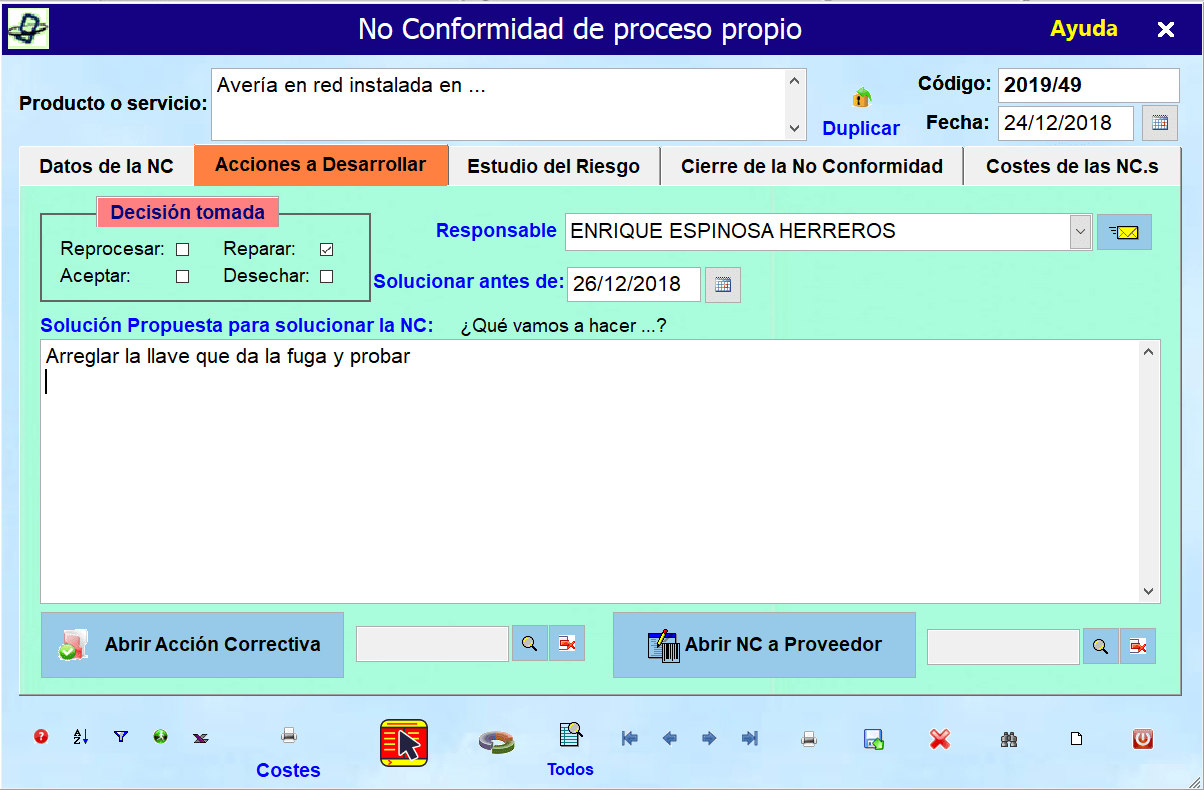The height and width of the screenshot is (790, 1204).
Task: Click Solución Propuesta scrollbar up arrow
Action: [1149, 350]
